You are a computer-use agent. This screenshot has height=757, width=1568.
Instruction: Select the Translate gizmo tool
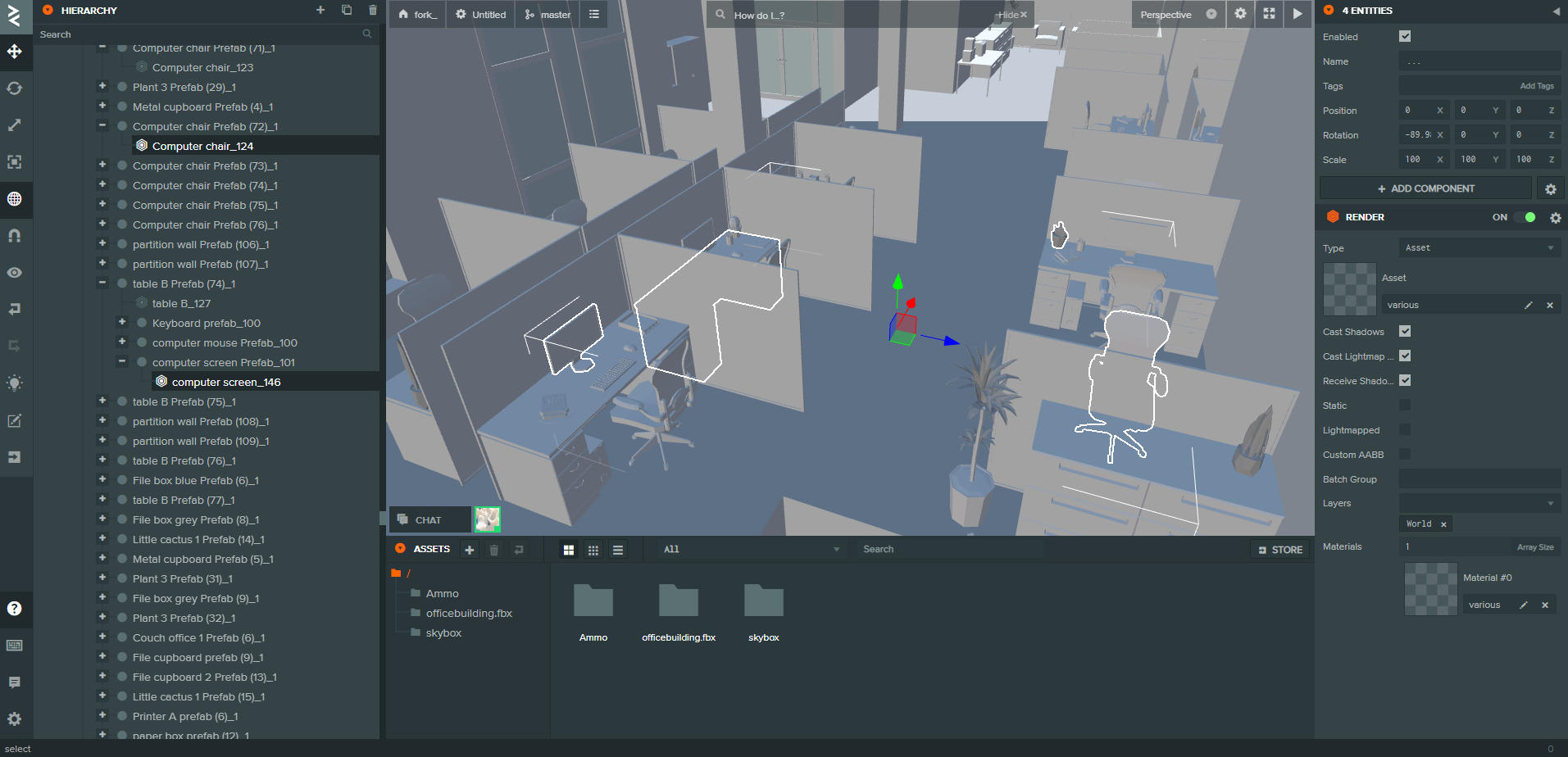click(x=15, y=52)
